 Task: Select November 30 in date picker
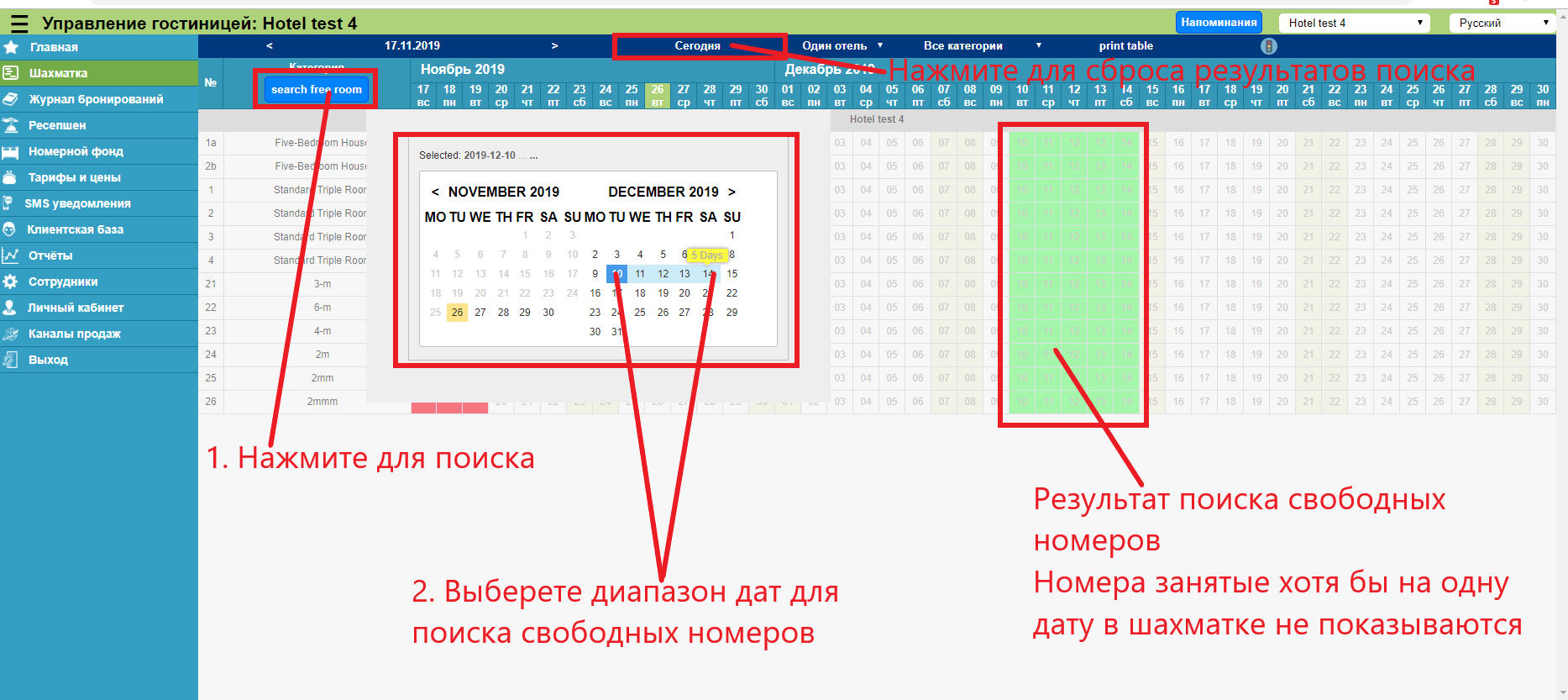[548, 313]
